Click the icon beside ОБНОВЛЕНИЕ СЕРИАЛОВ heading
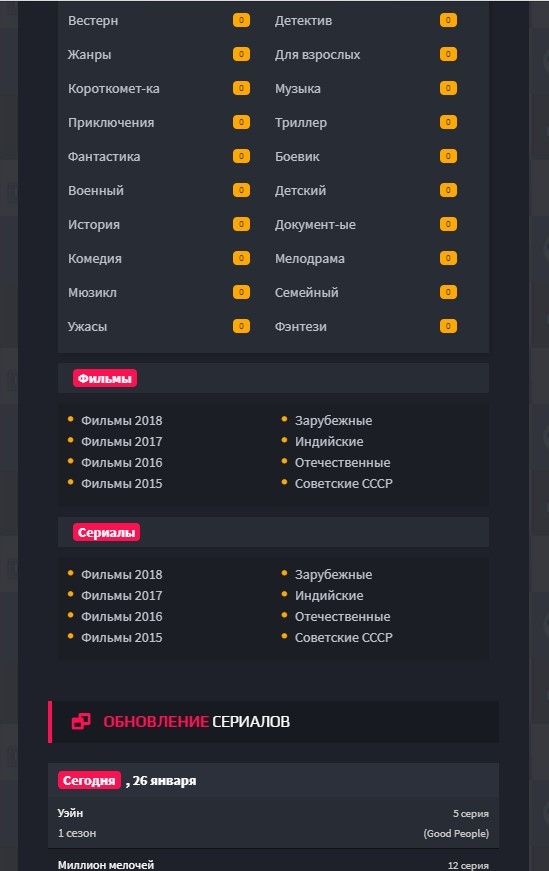Screen dimensions: 549x871 81,722
